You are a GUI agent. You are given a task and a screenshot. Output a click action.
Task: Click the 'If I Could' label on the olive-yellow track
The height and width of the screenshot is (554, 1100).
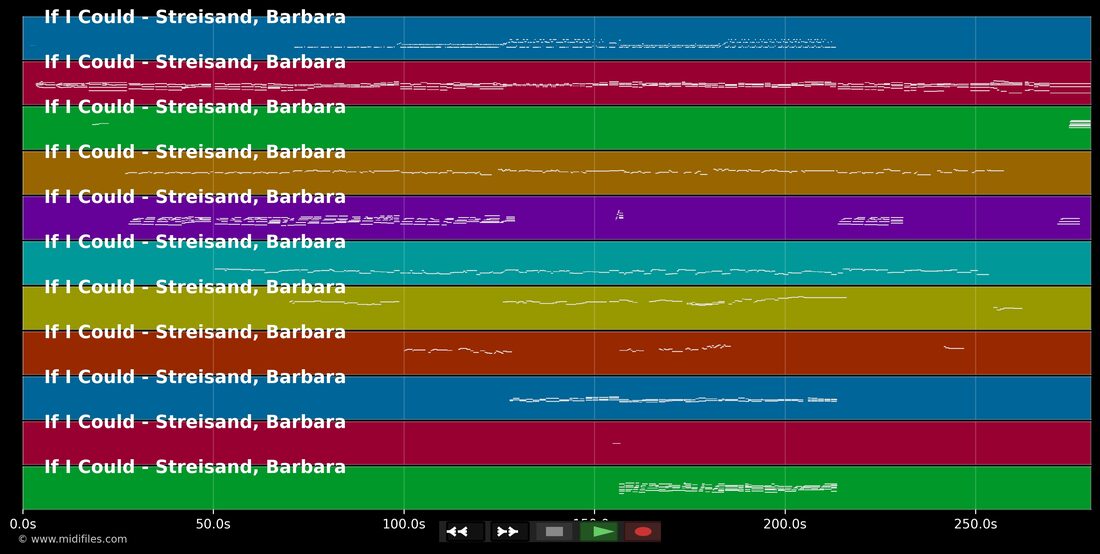coord(195,287)
